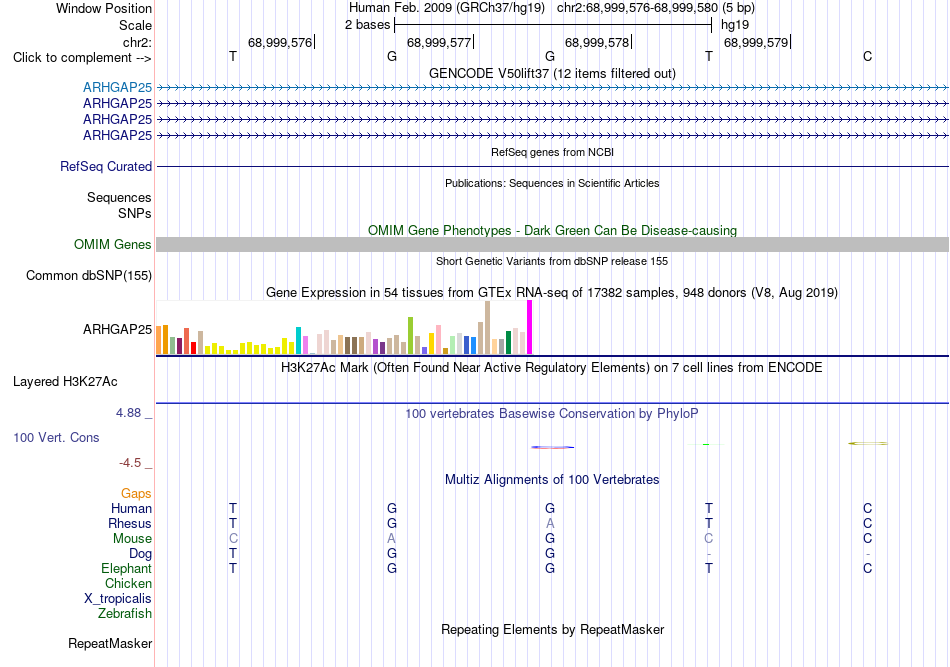
Task: Click the 68,999,577 ruler coordinate
Action: (x=439, y=42)
